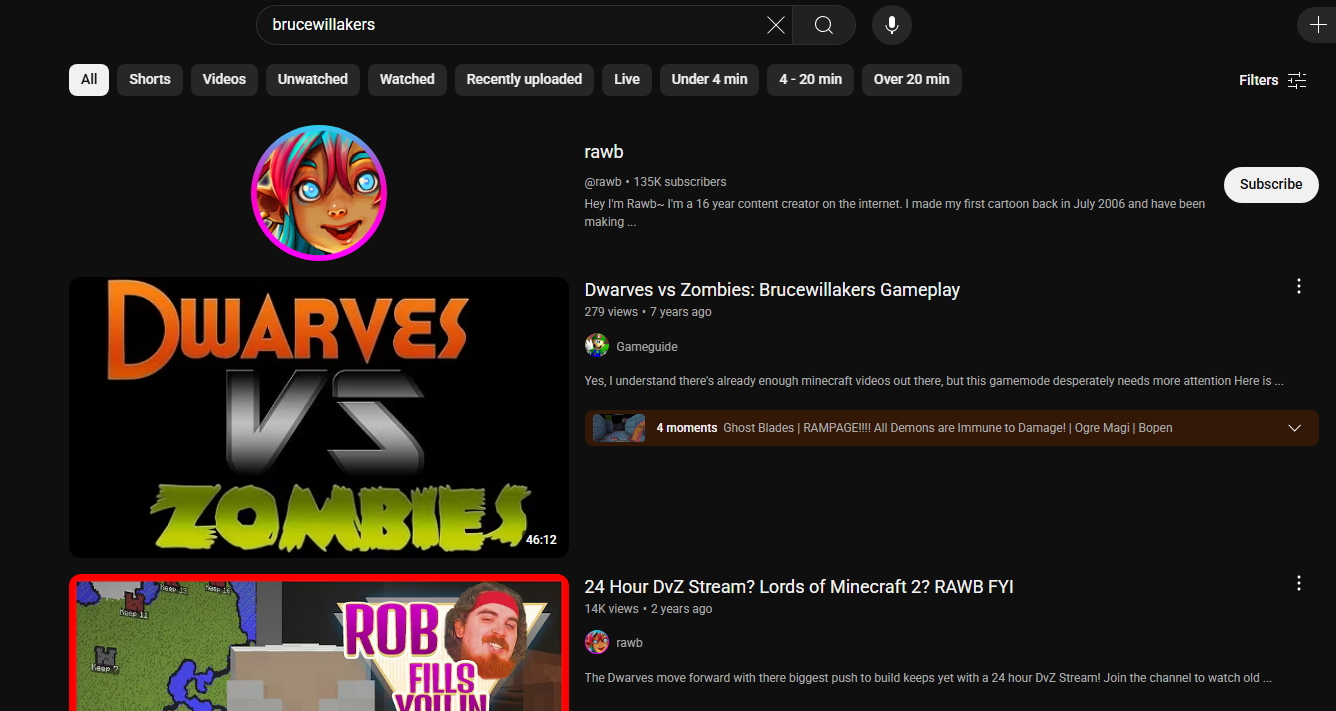Viewport: 1336px width, 711px height.
Task: Start voice search with the microphone icon
Action: click(892, 25)
